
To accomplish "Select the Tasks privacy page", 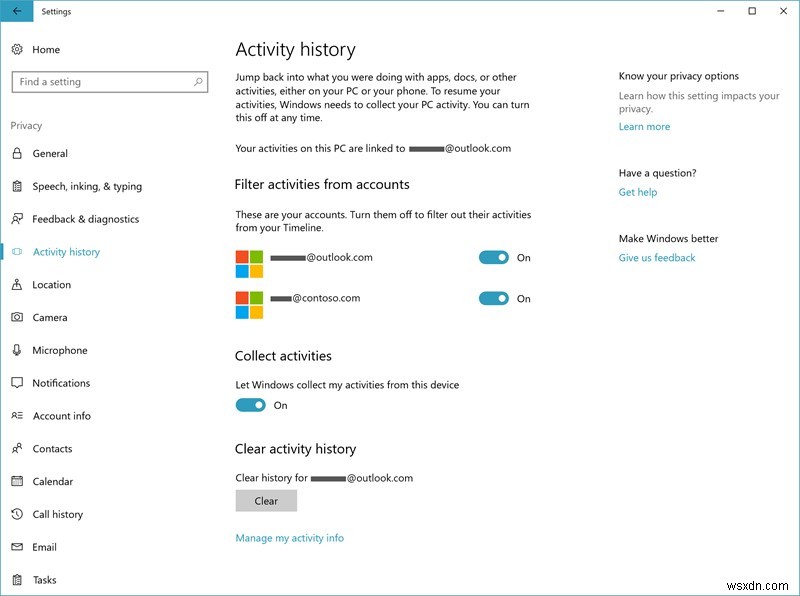I will [44, 579].
